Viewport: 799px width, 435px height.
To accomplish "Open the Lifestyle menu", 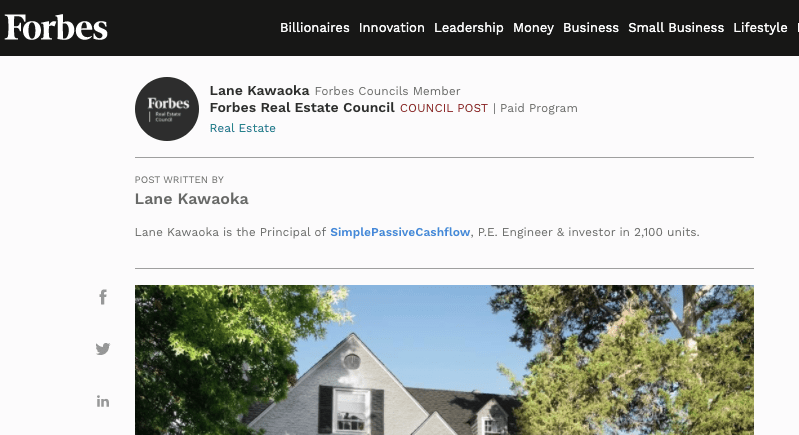I will tap(760, 28).
